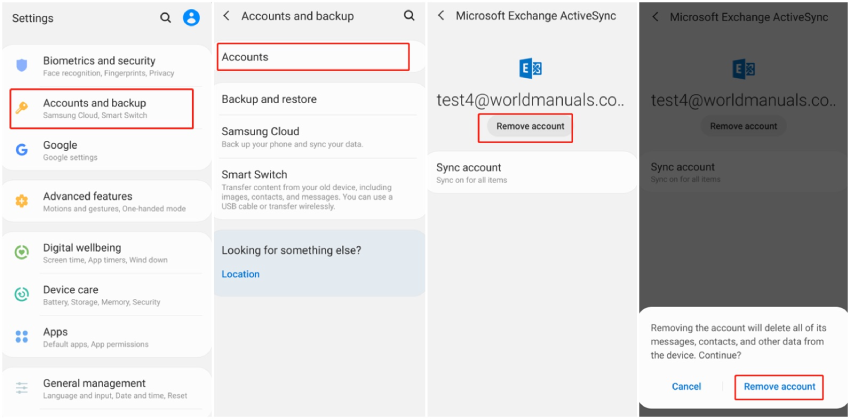
Task: Tap search icon in Accounts and backup
Action: 408,16
